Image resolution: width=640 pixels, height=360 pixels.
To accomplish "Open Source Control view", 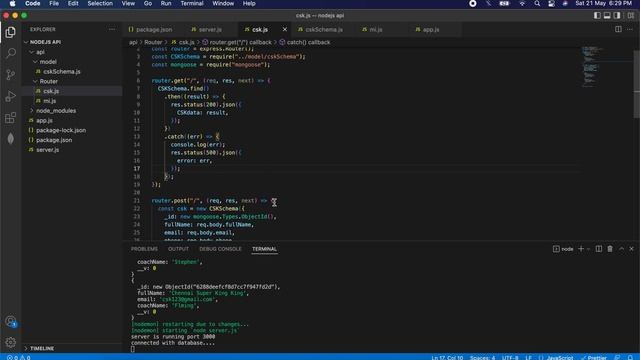I will point(11,75).
